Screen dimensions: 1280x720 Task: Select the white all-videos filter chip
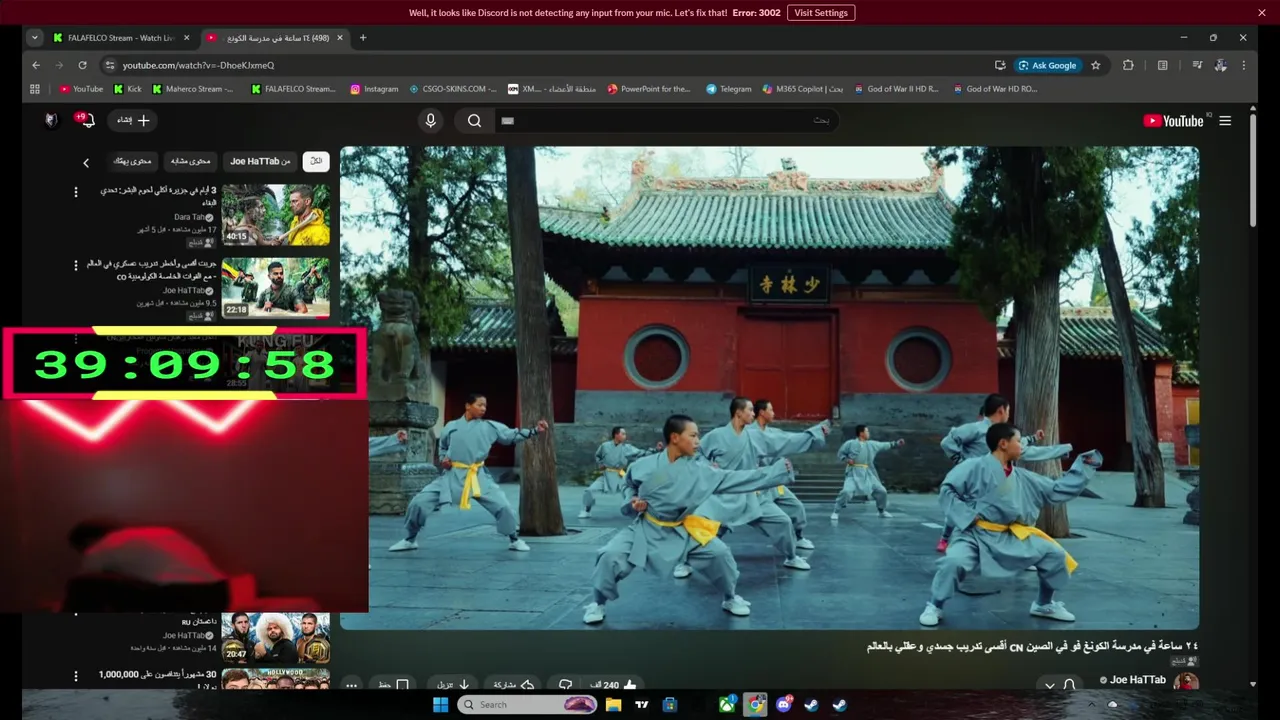316,161
